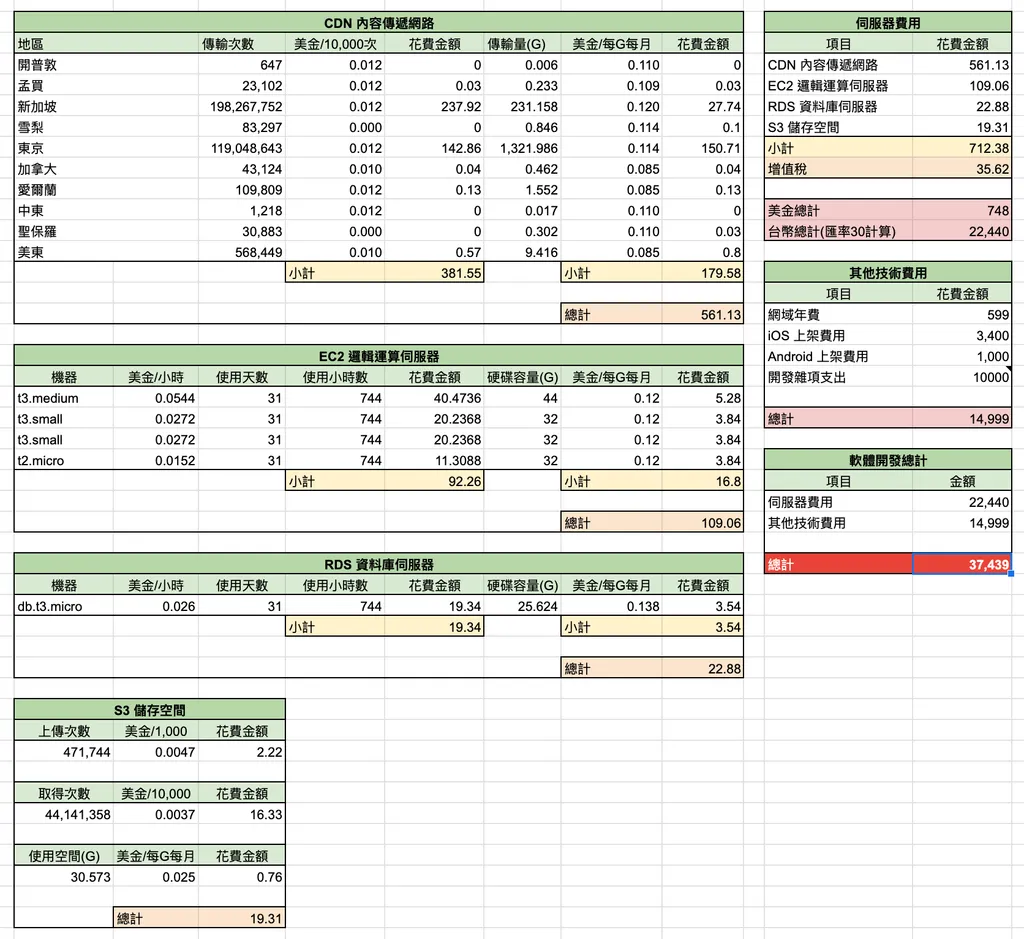Click the cell showing 198,267,752
The width and height of the screenshot is (1024, 939).
coord(242,106)
